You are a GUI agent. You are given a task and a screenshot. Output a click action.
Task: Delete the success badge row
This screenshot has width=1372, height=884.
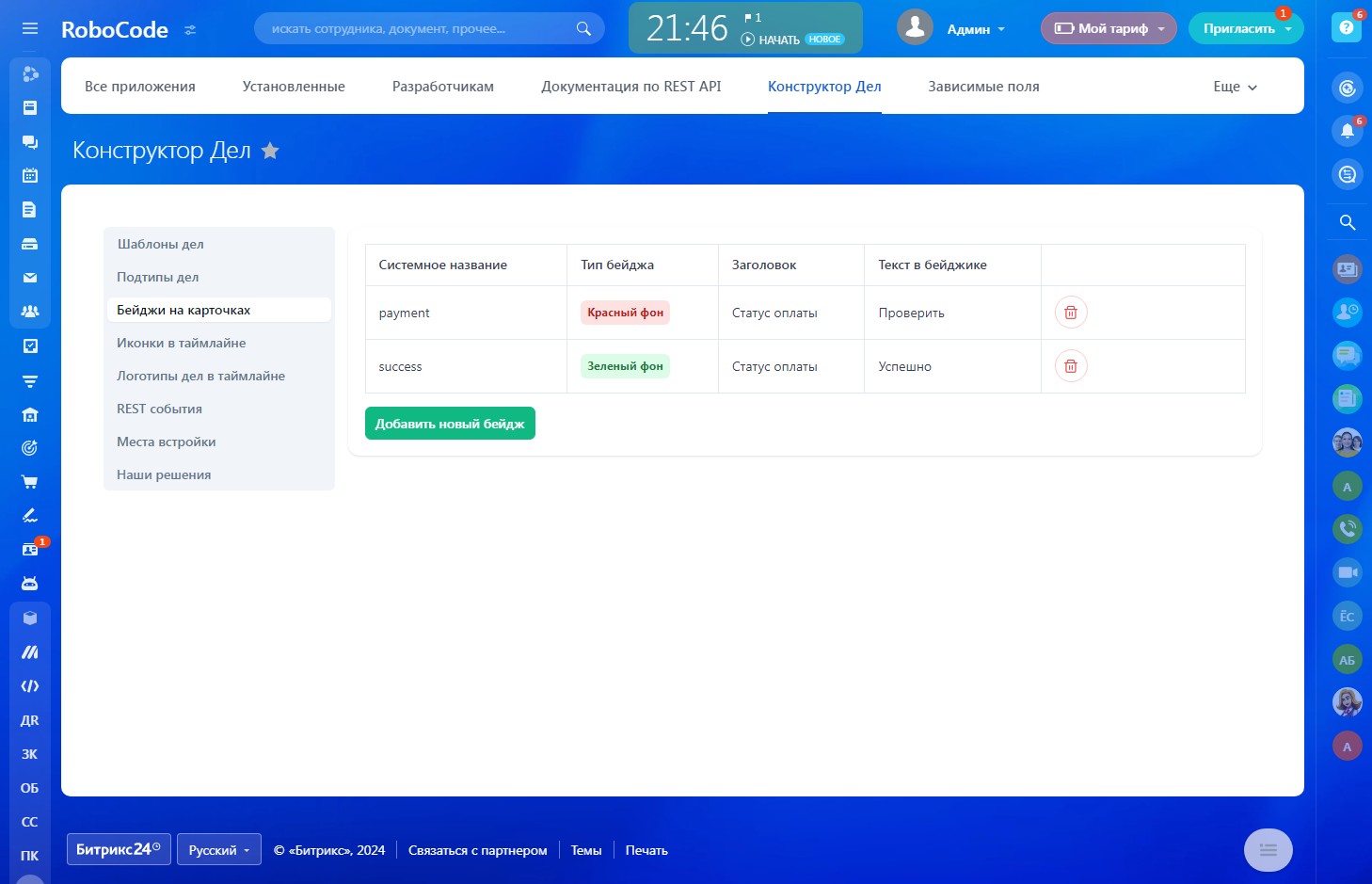[x=1070, y=366]
